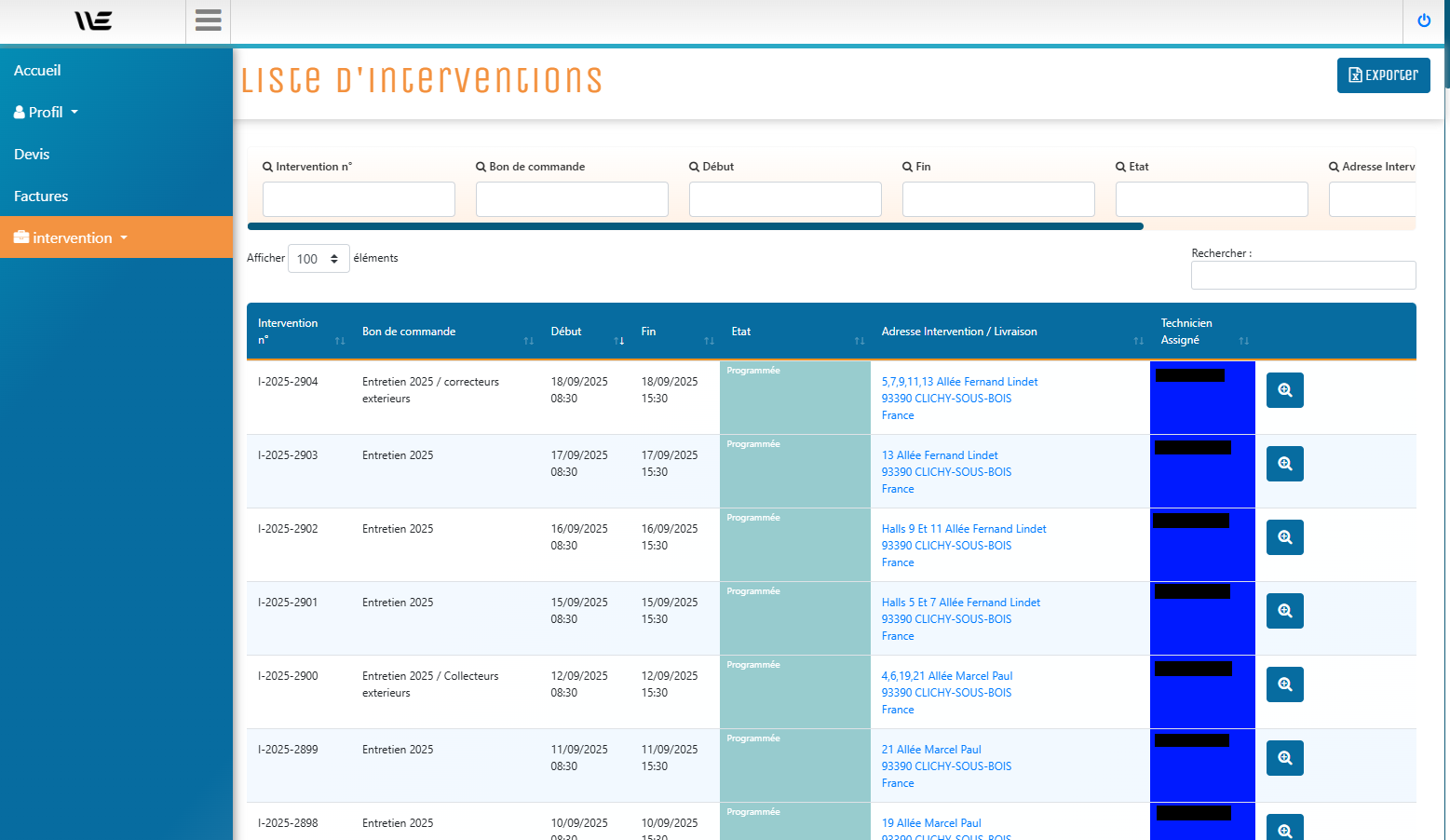Expand the Profil sidebar menu

tap(47, 113)
